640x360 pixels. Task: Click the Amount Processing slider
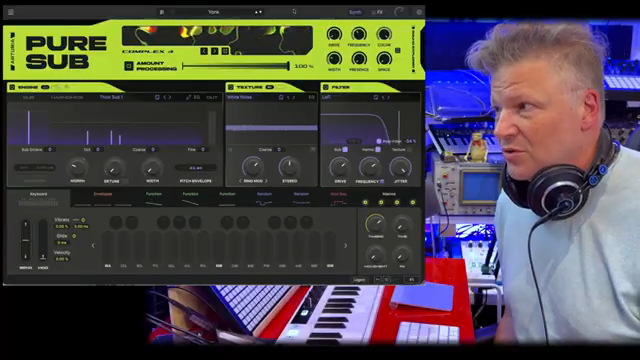coord(236,66)
